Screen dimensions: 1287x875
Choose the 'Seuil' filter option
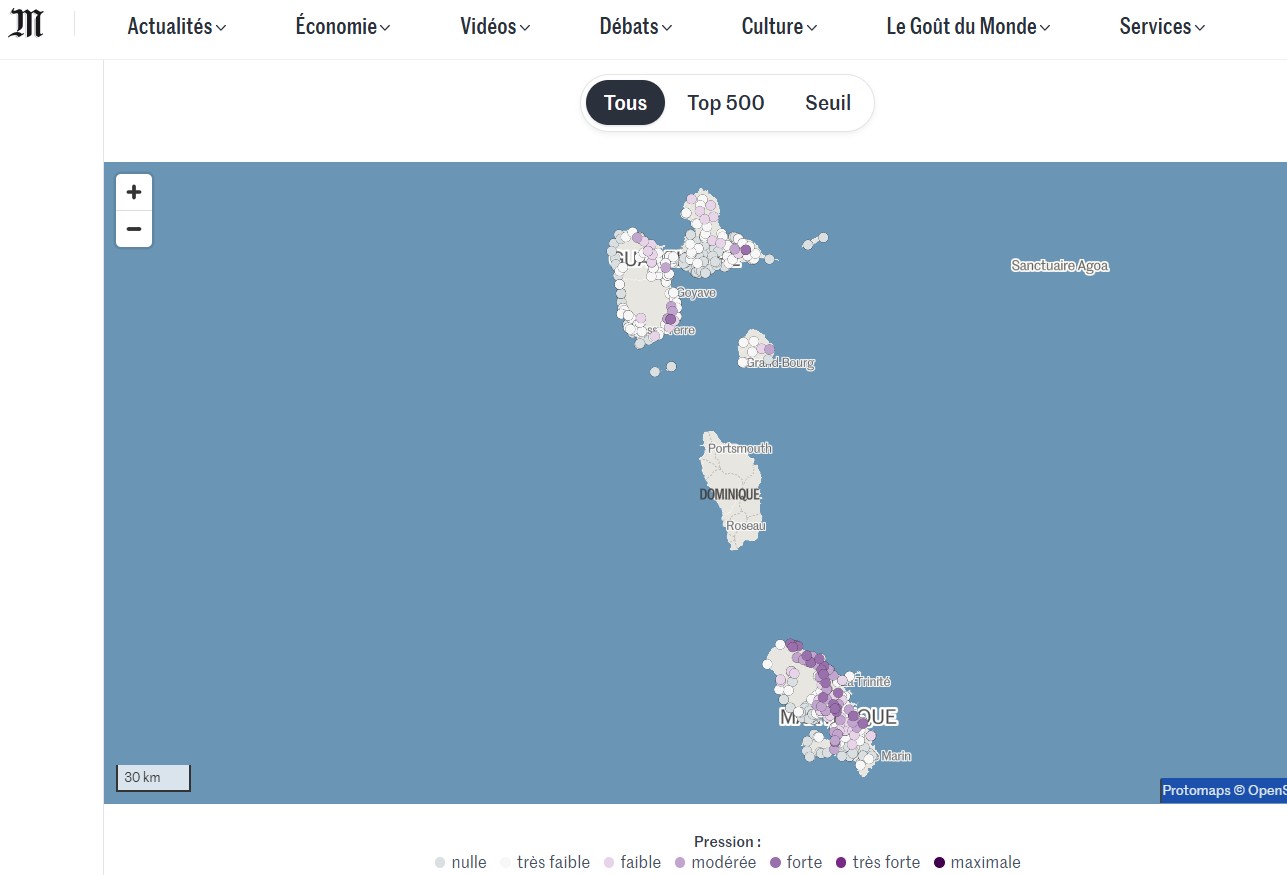click(827, 103)
